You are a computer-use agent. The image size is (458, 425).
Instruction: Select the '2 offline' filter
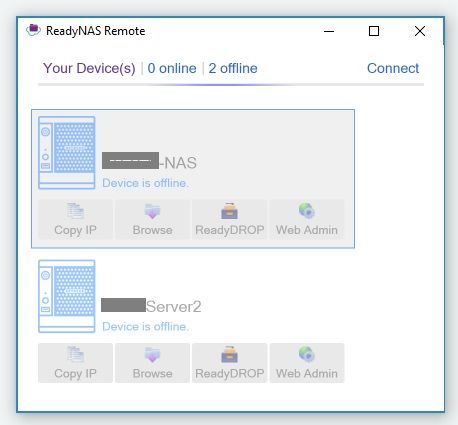[x=233, y=68]
